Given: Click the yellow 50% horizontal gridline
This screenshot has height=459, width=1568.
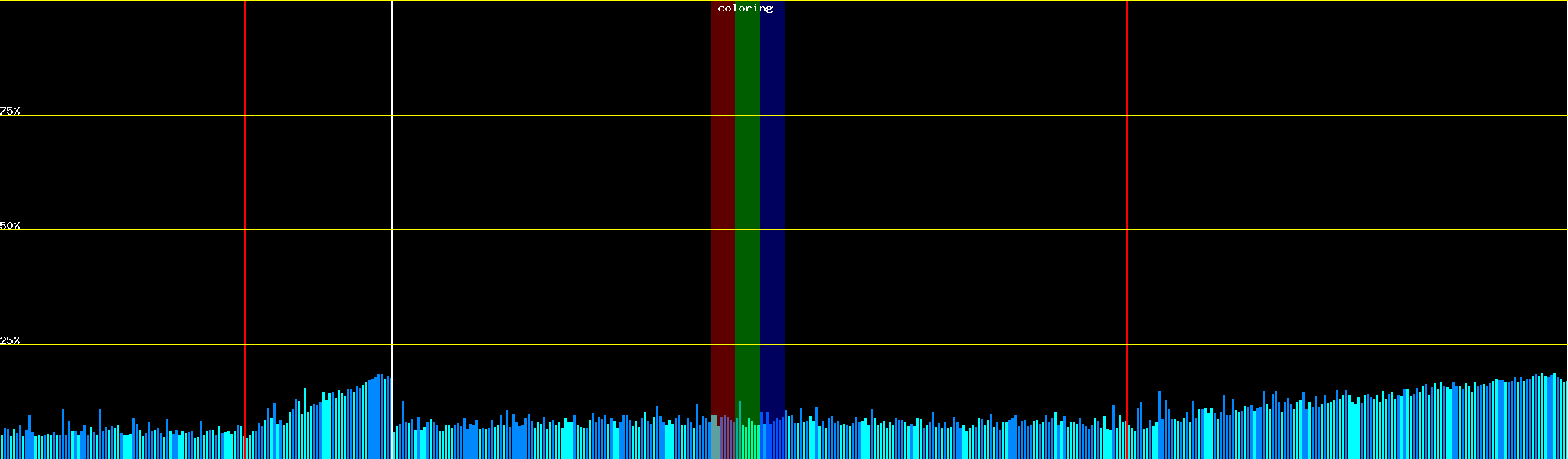Looking at the screenshot, I should pyautogui.click(x=536, y=230).
